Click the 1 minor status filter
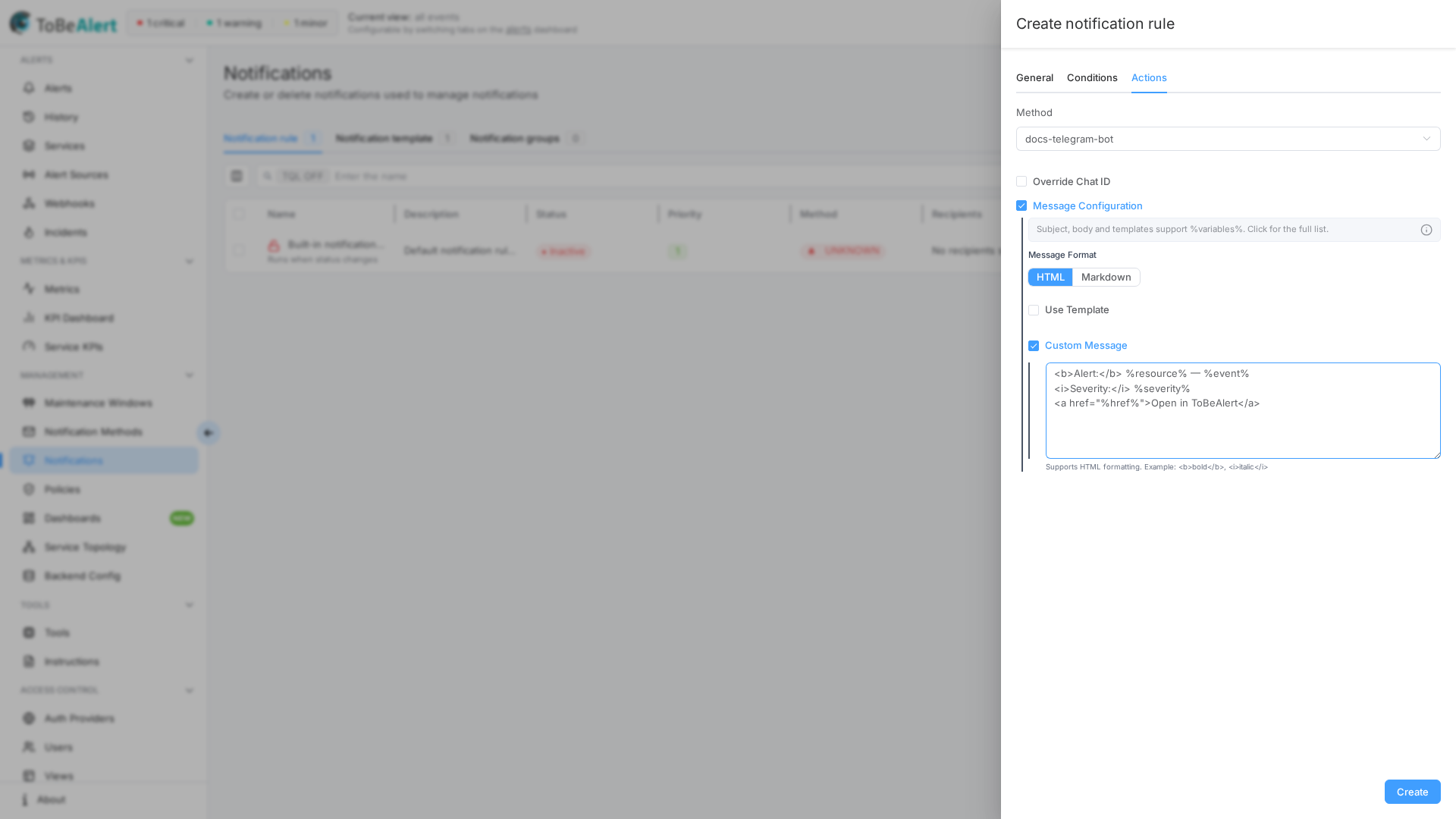The image size is (1456, 819). 306,23
